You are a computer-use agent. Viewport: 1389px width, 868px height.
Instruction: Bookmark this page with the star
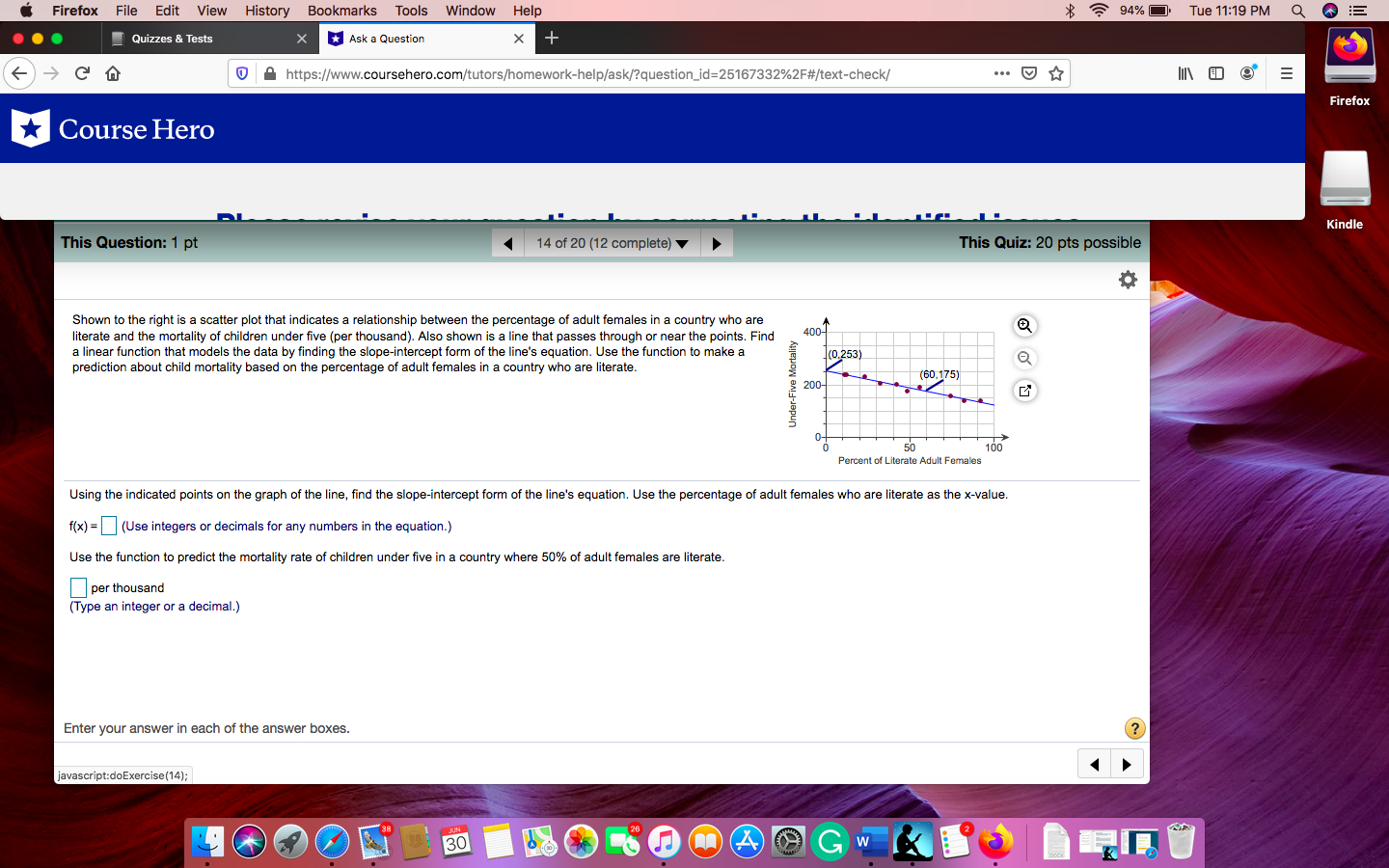tap(1056, 73)
